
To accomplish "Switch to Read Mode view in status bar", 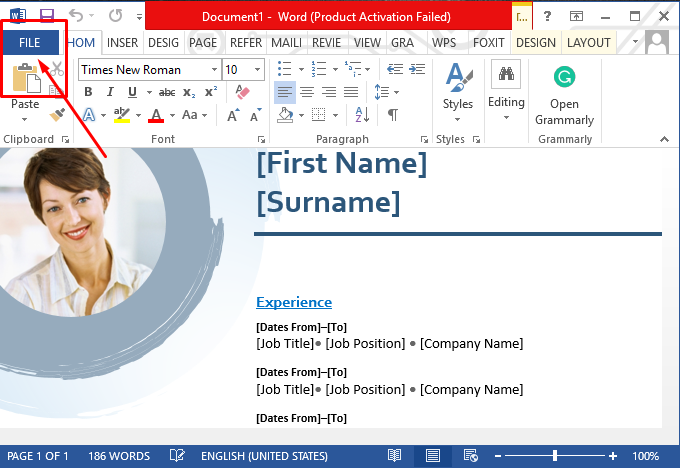I will [395, 456].
